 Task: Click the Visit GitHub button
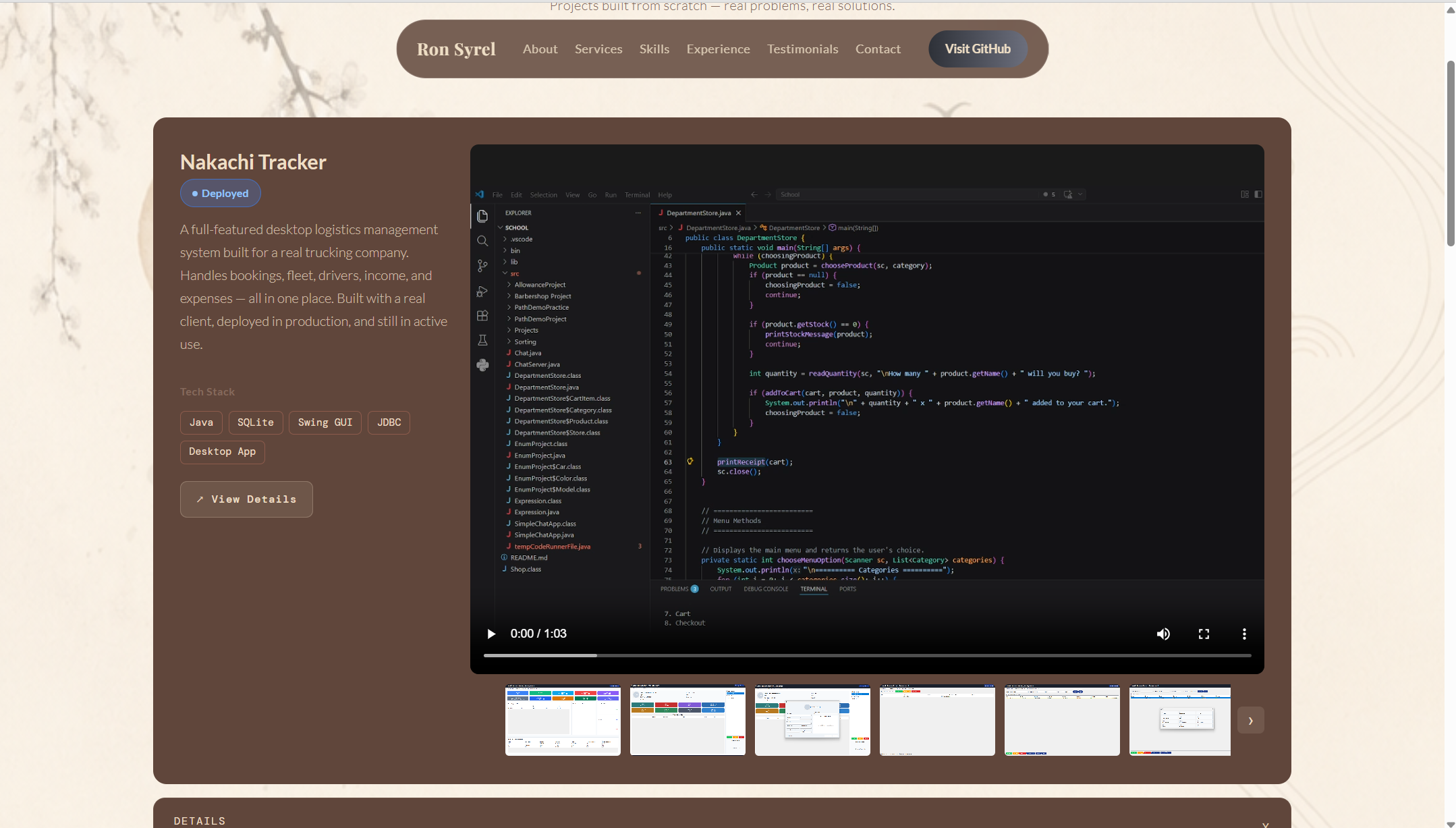coord(978,49)
